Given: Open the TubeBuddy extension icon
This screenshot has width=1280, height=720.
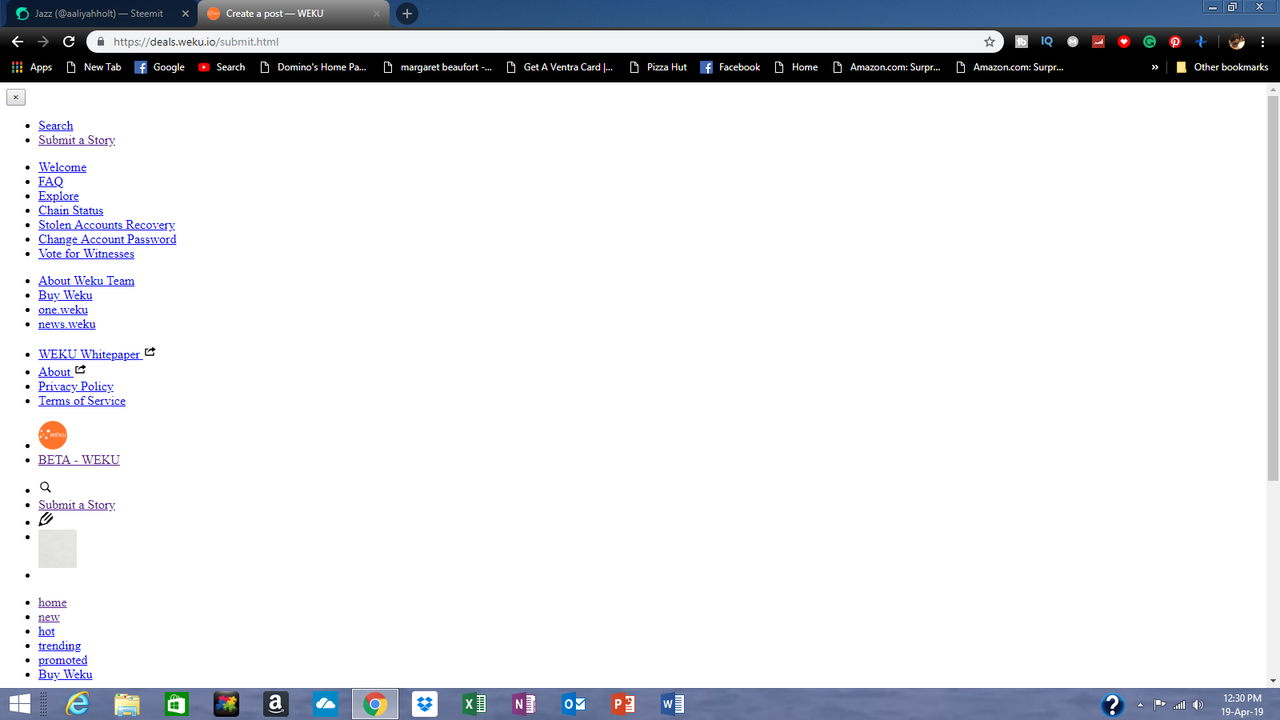Looking at the screenshot, I should coord(1021,42).
